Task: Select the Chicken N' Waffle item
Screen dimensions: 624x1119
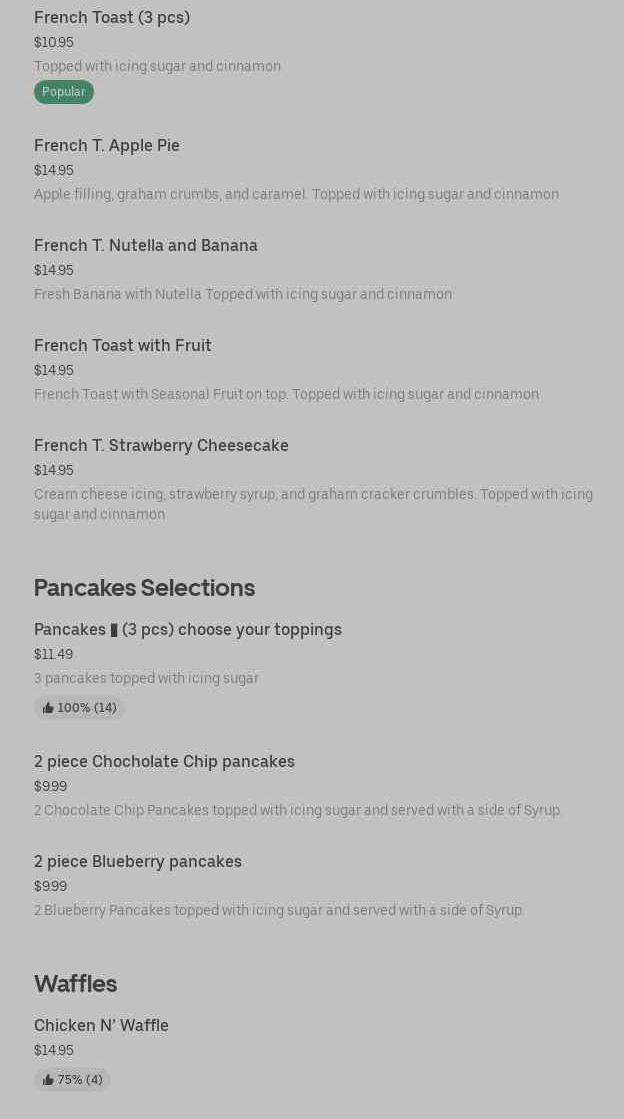Action: point(101,1025)
